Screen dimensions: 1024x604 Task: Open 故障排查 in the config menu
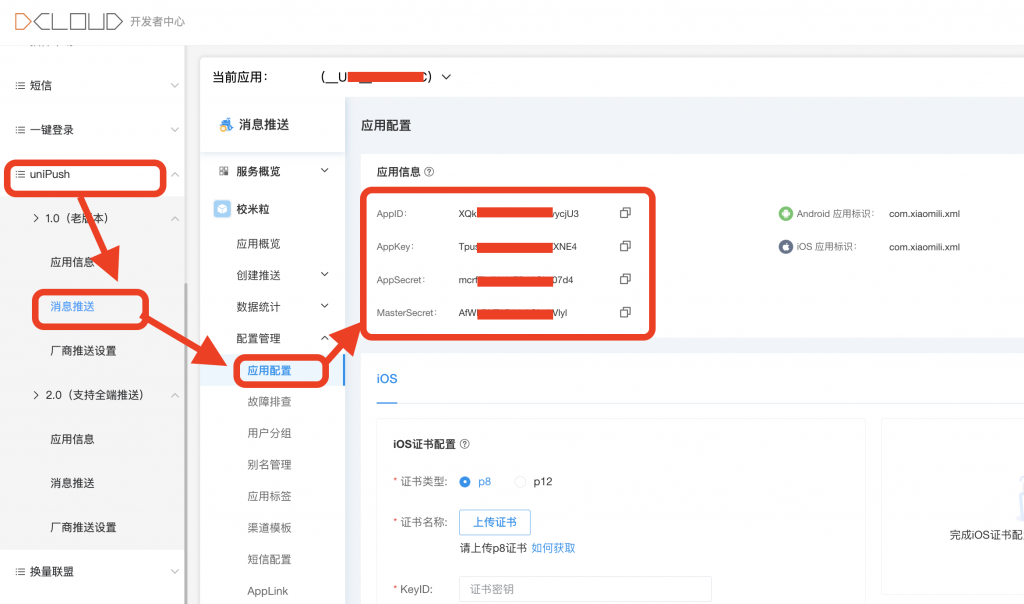pyautogui.click(x=269, y=402)
